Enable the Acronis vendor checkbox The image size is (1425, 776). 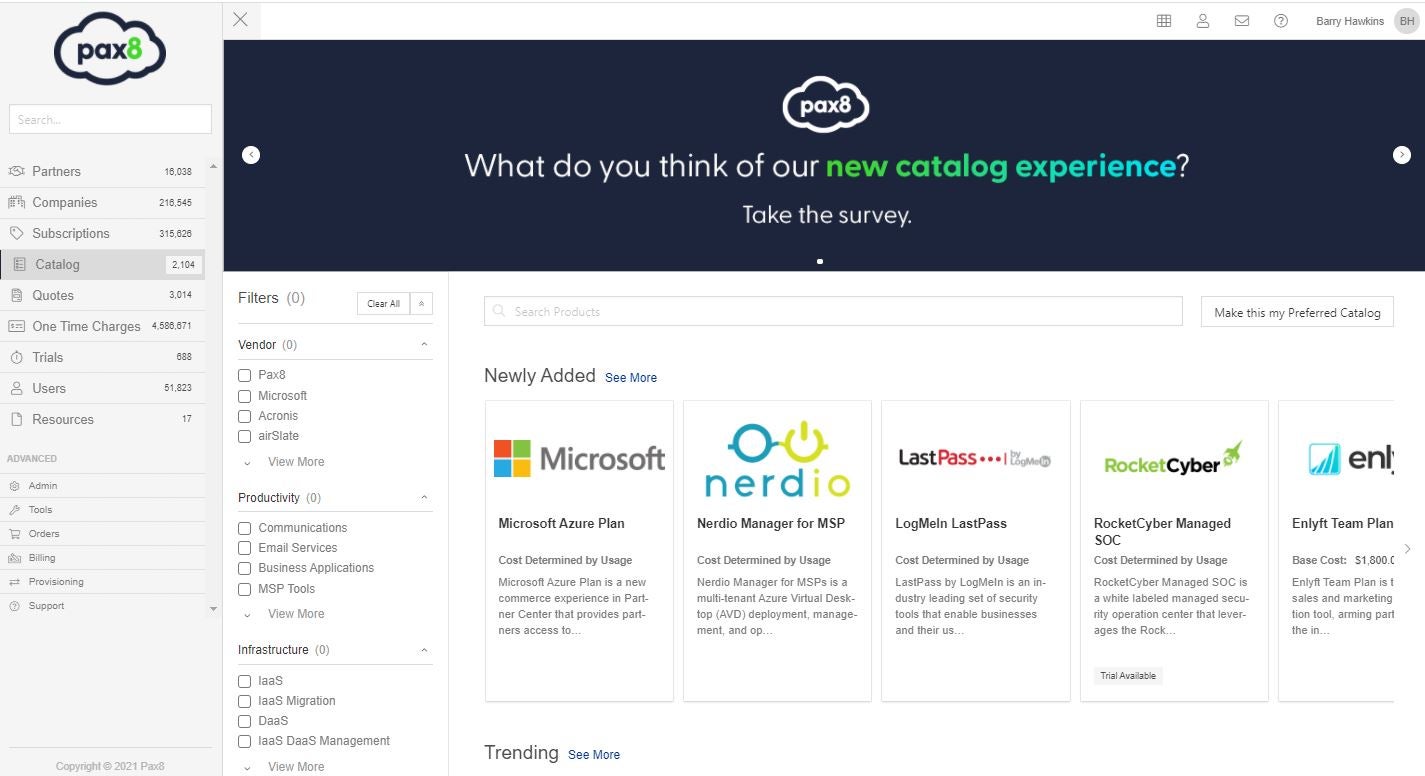click(x=244, y=416)
